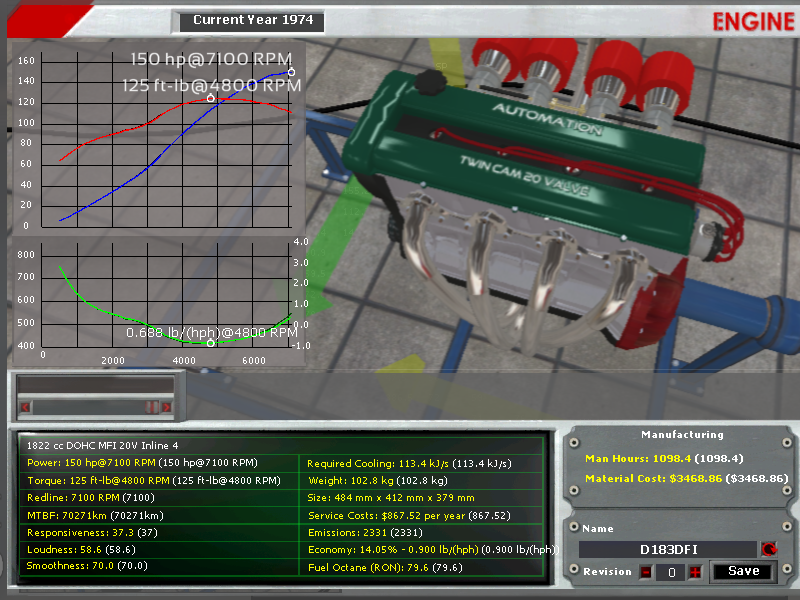Click the left red scroll arrow
800x600 pixels.
[26, 406]
